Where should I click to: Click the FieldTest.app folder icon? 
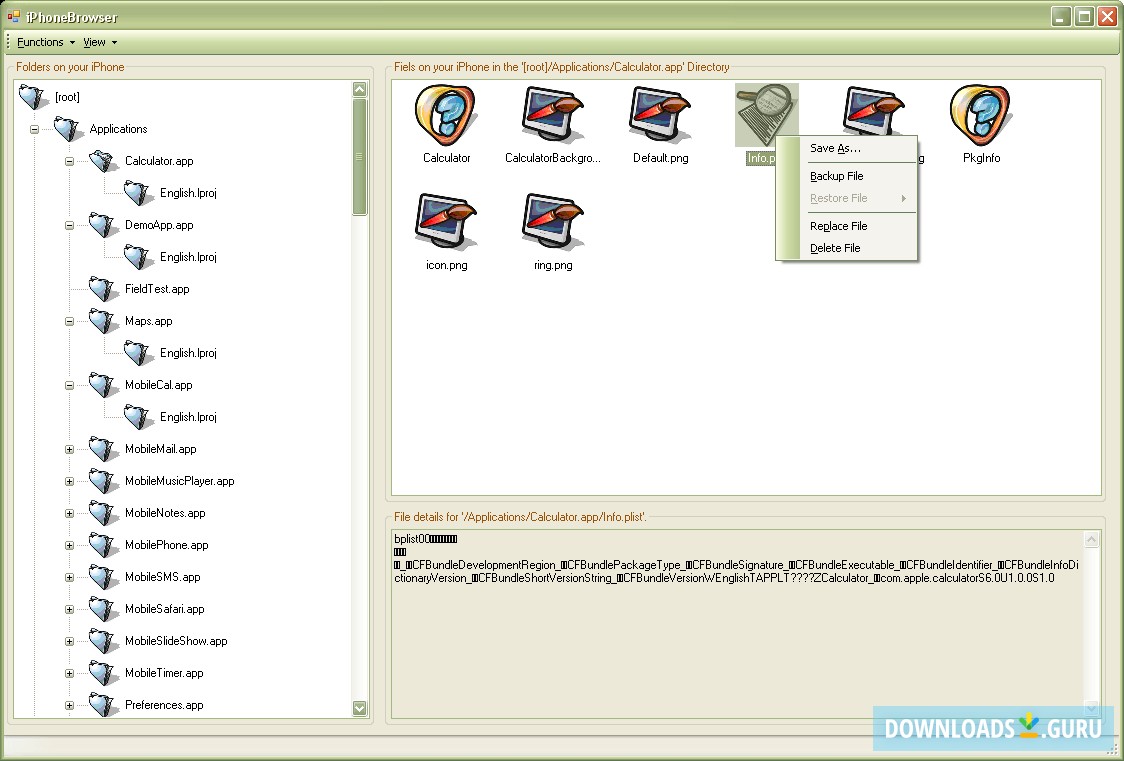click(x=104, y=289)
